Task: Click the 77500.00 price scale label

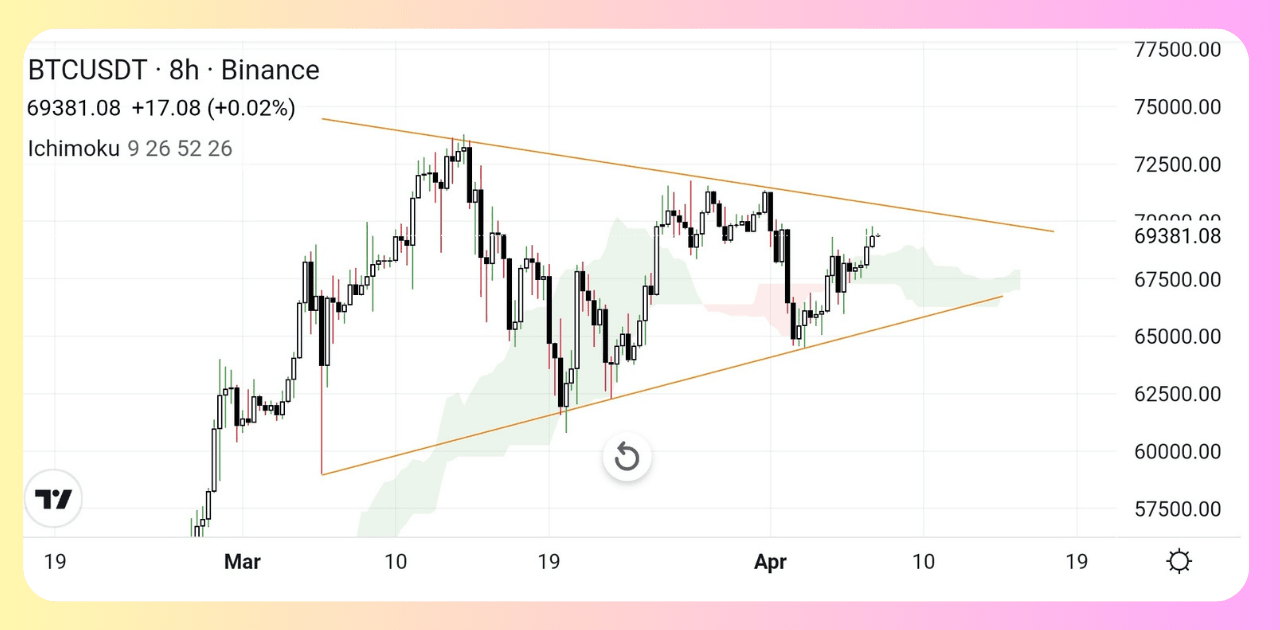Action: pyautogui.click(x=1178, y=49)
